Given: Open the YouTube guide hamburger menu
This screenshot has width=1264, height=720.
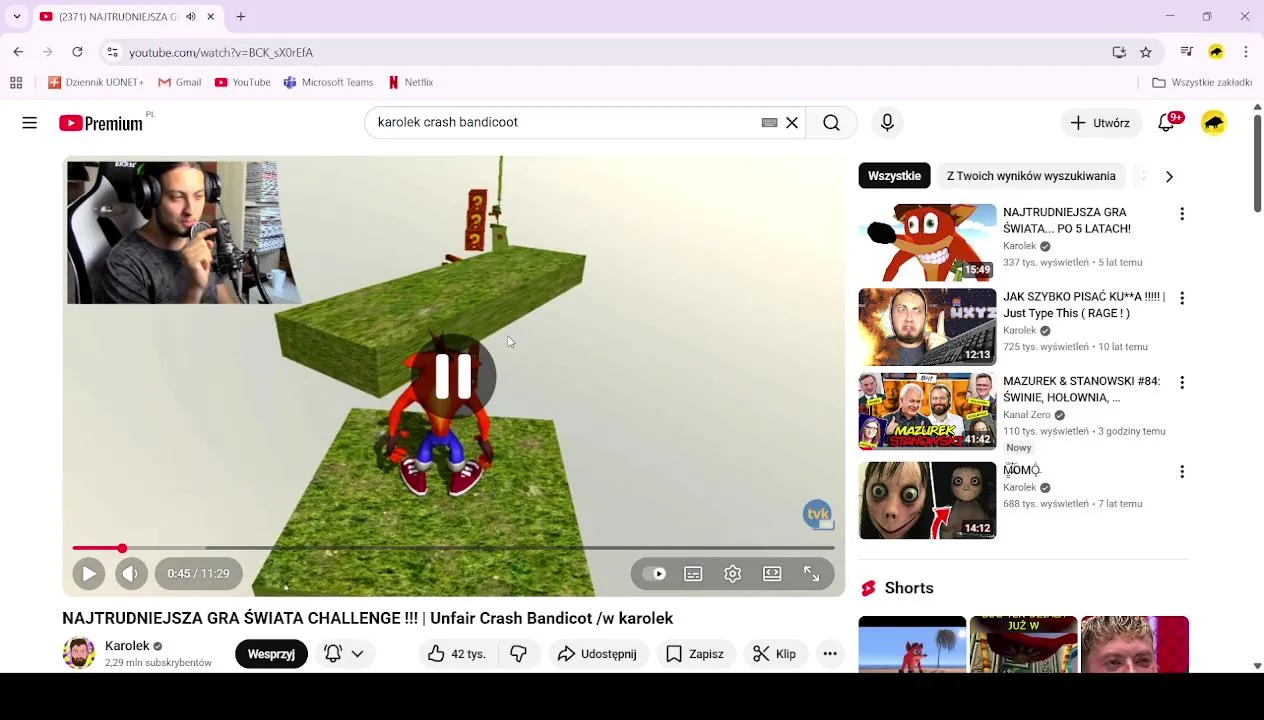Looking at the screenshot, I should coord(29,123).
